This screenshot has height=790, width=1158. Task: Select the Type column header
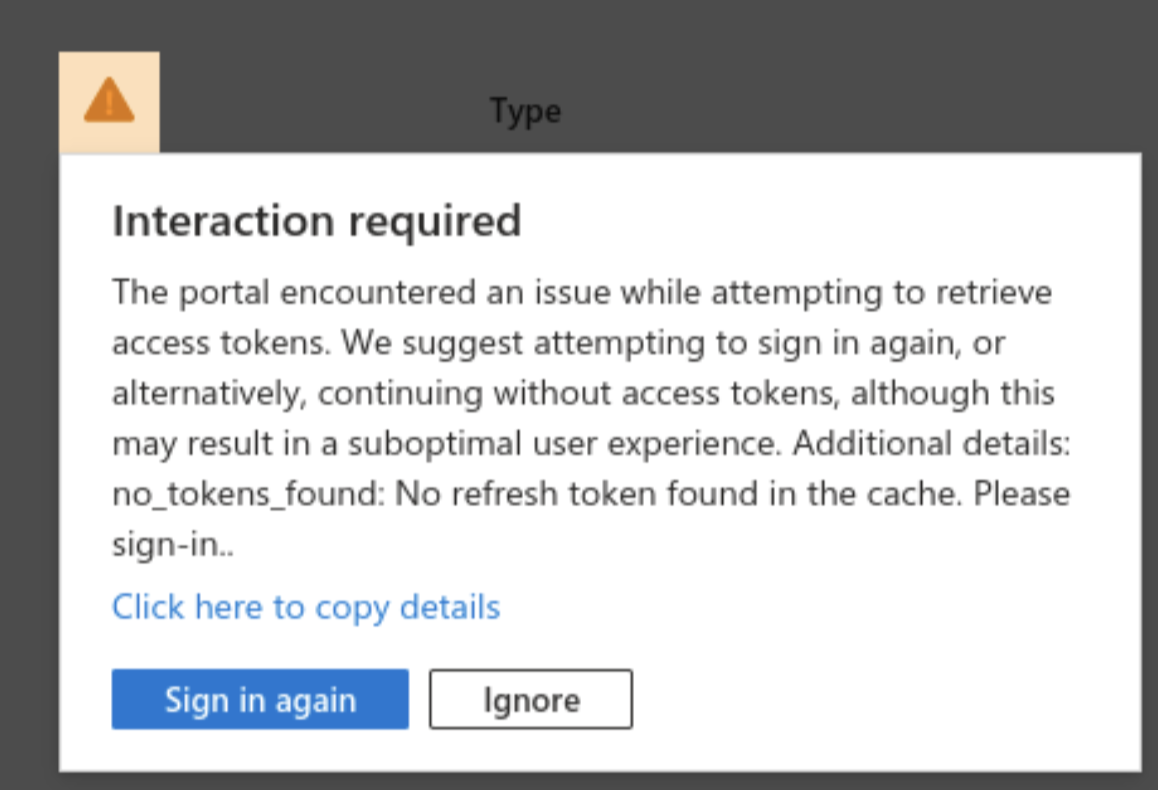525,112
